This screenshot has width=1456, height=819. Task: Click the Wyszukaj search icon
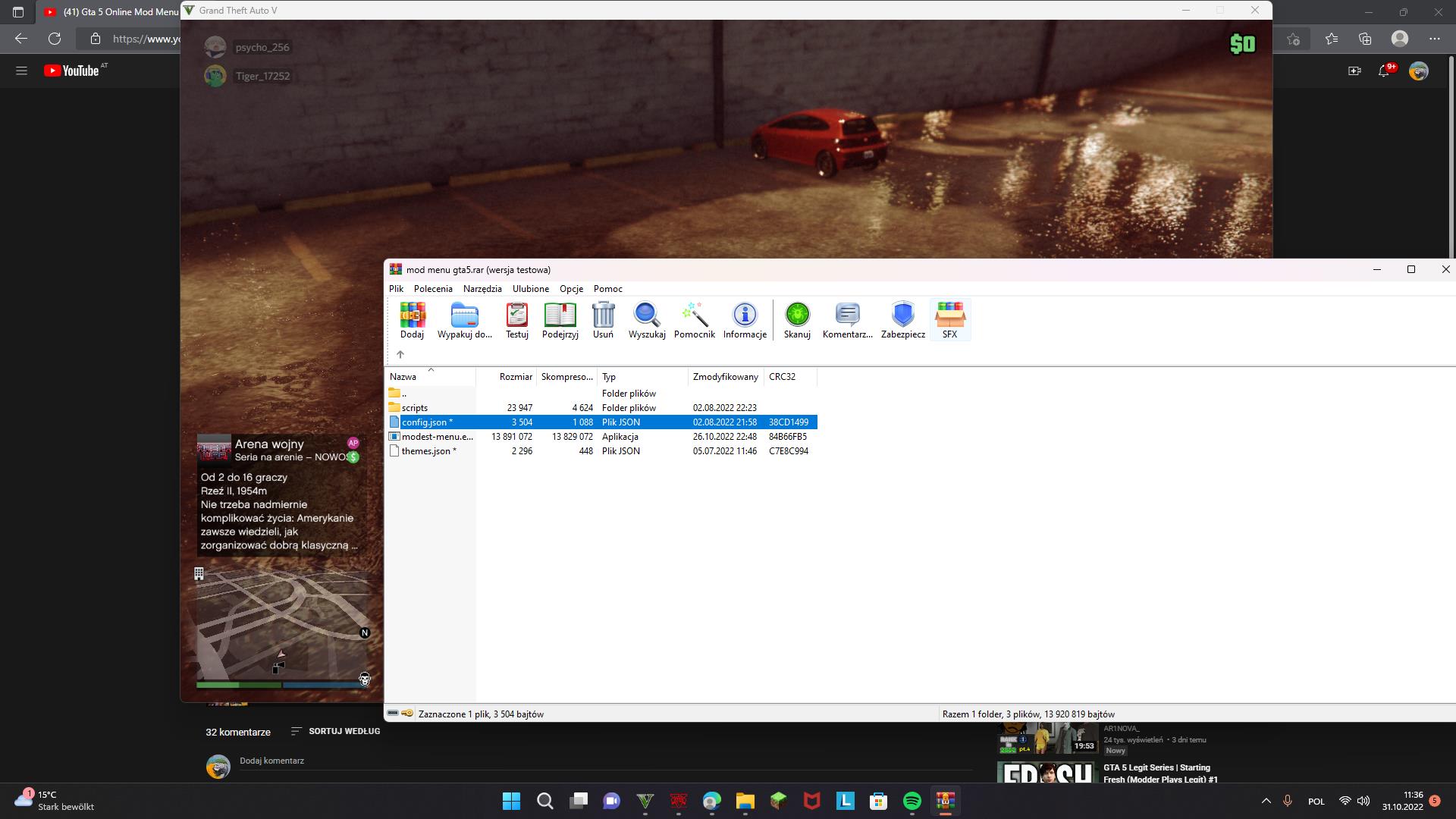[646, 319]
